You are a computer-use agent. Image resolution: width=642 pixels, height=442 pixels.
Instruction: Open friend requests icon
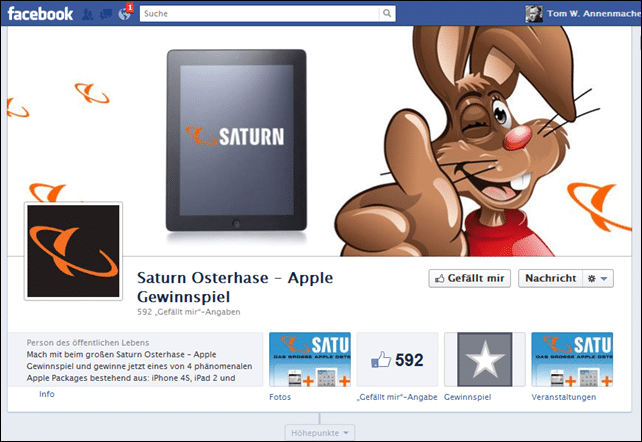pyautogui.click(x=87, y=14)
